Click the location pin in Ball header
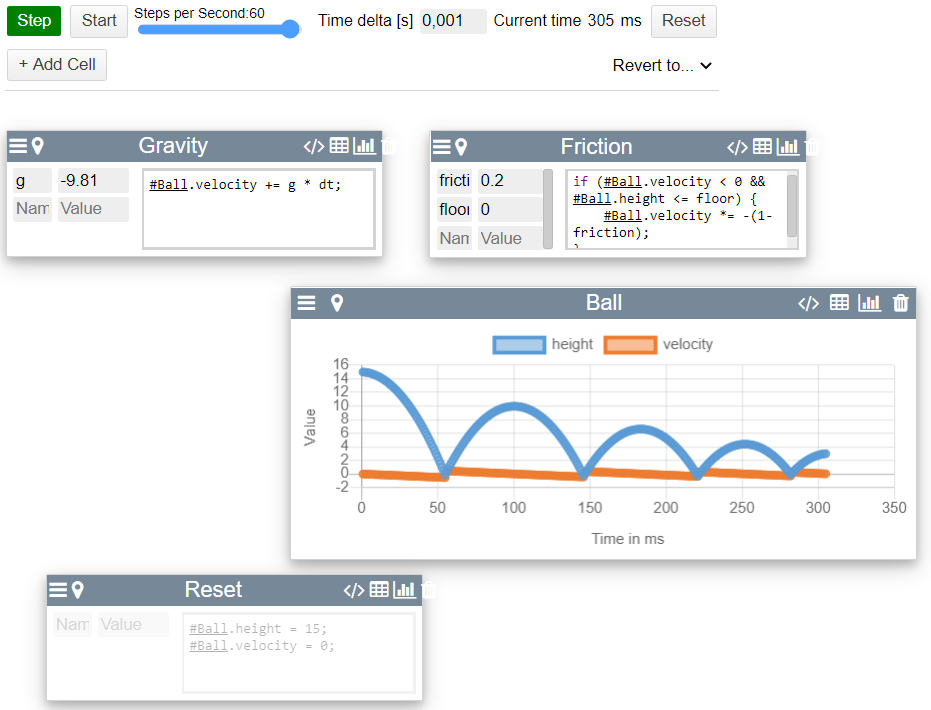931x710 pixels. pos(337,303)
